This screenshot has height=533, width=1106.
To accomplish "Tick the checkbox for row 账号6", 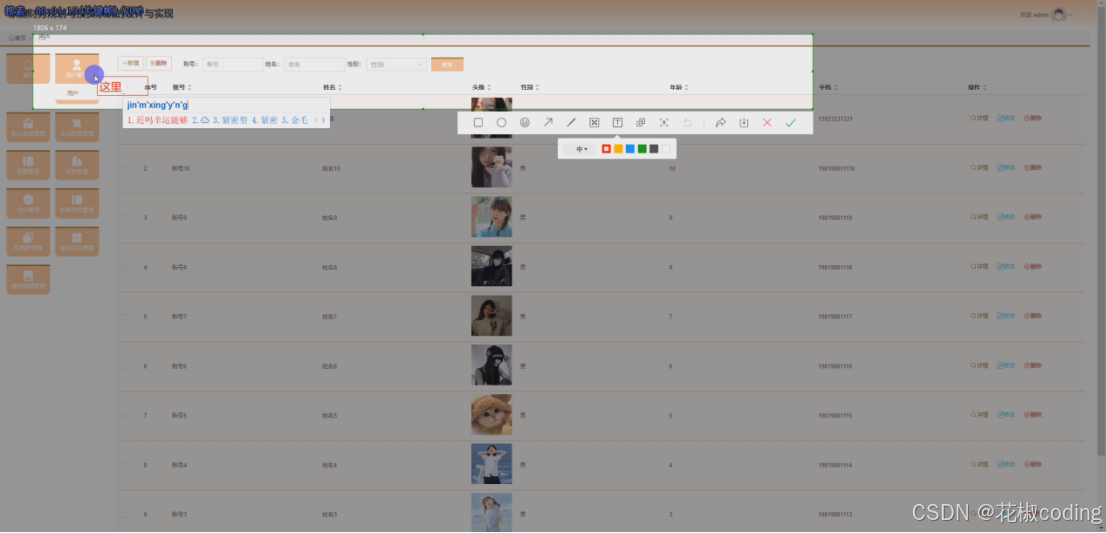I will pyautogui.click(x=124, y=367).
